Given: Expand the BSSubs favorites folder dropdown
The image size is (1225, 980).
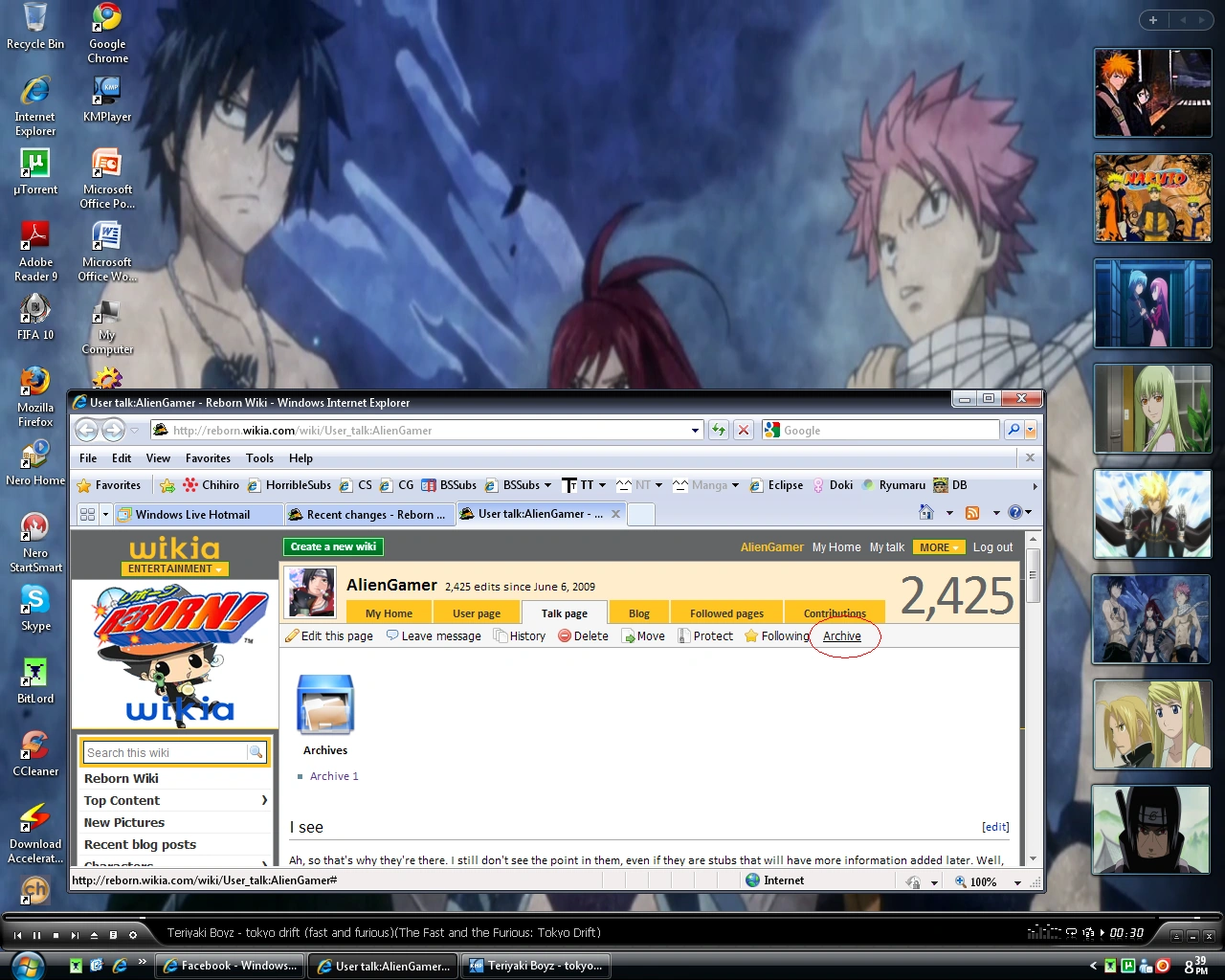Looking at the screenshot, I should 547,485.
